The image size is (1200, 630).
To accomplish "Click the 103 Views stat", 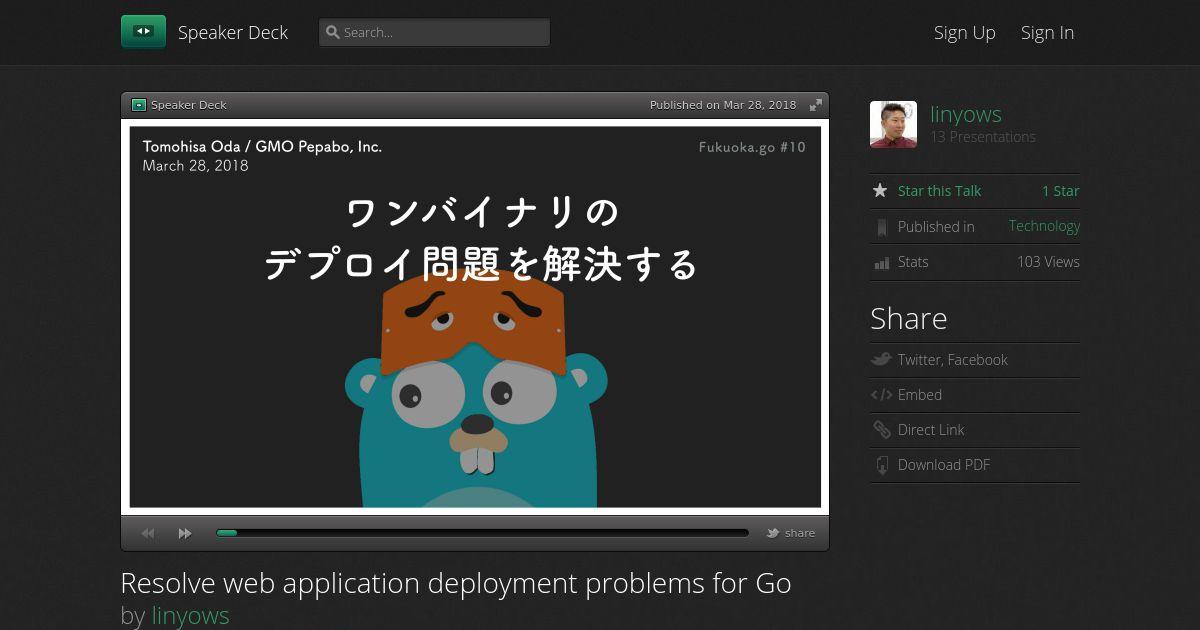I will pyautogui.click(x=1048, y=262).
